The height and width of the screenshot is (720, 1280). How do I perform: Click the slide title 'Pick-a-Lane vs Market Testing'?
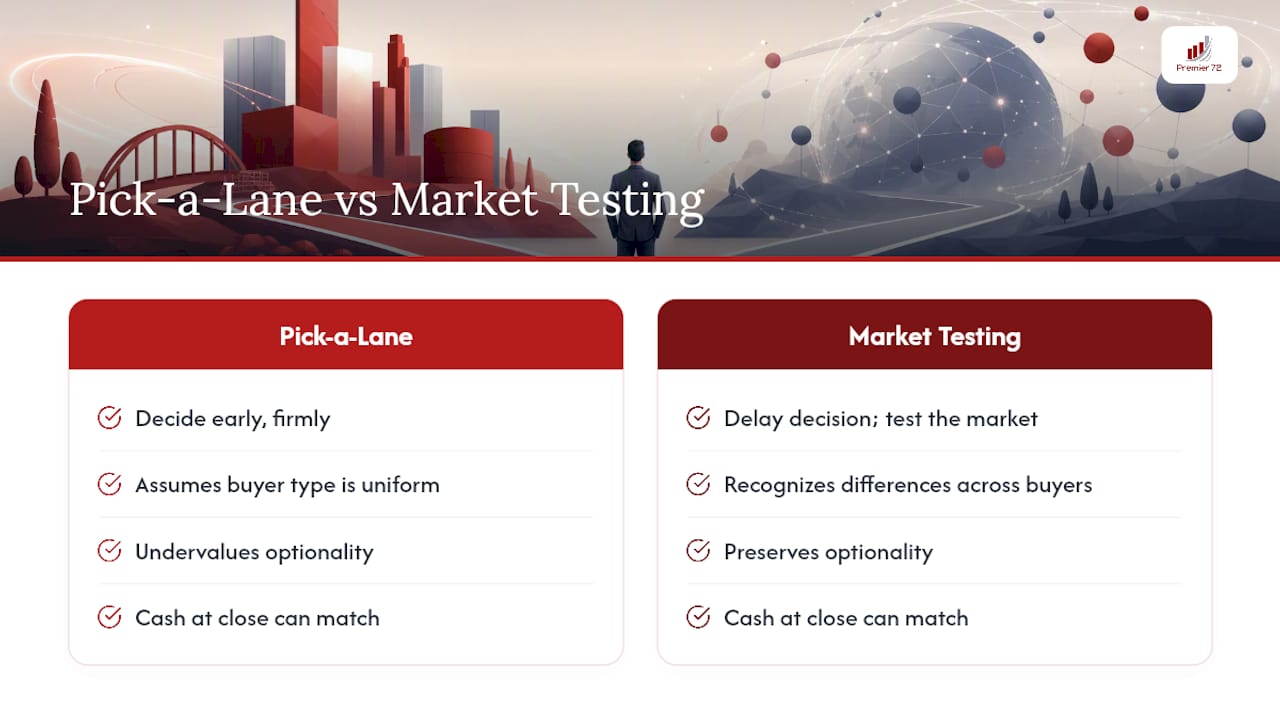coord(386,201)
